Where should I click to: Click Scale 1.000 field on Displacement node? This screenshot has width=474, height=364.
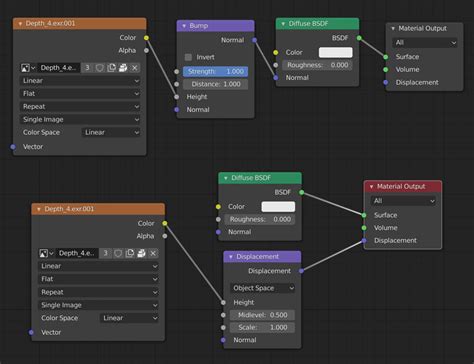[263, 328]
